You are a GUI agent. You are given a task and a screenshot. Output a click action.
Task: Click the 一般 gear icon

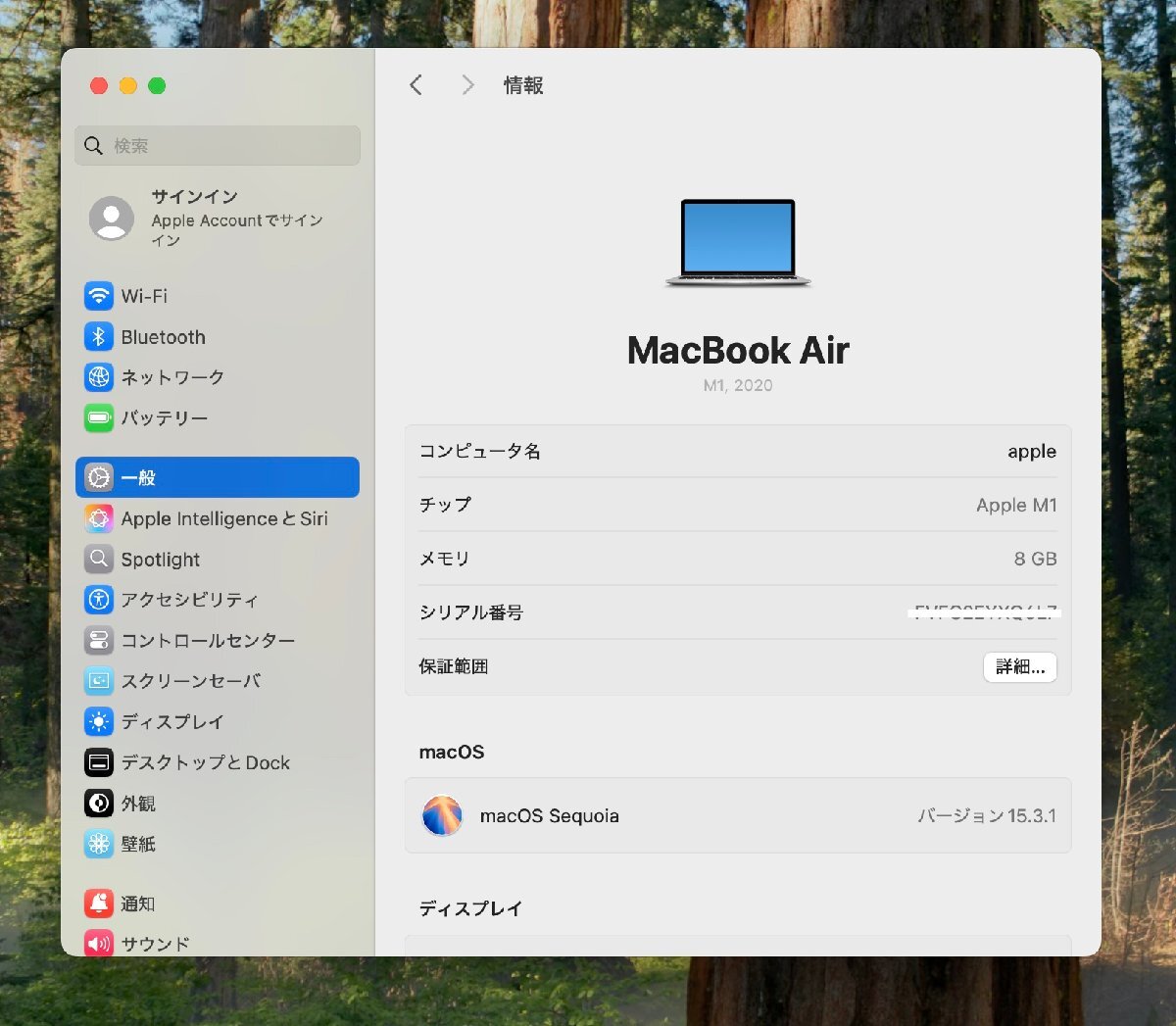pyautogui.click(x=99, y=478)
